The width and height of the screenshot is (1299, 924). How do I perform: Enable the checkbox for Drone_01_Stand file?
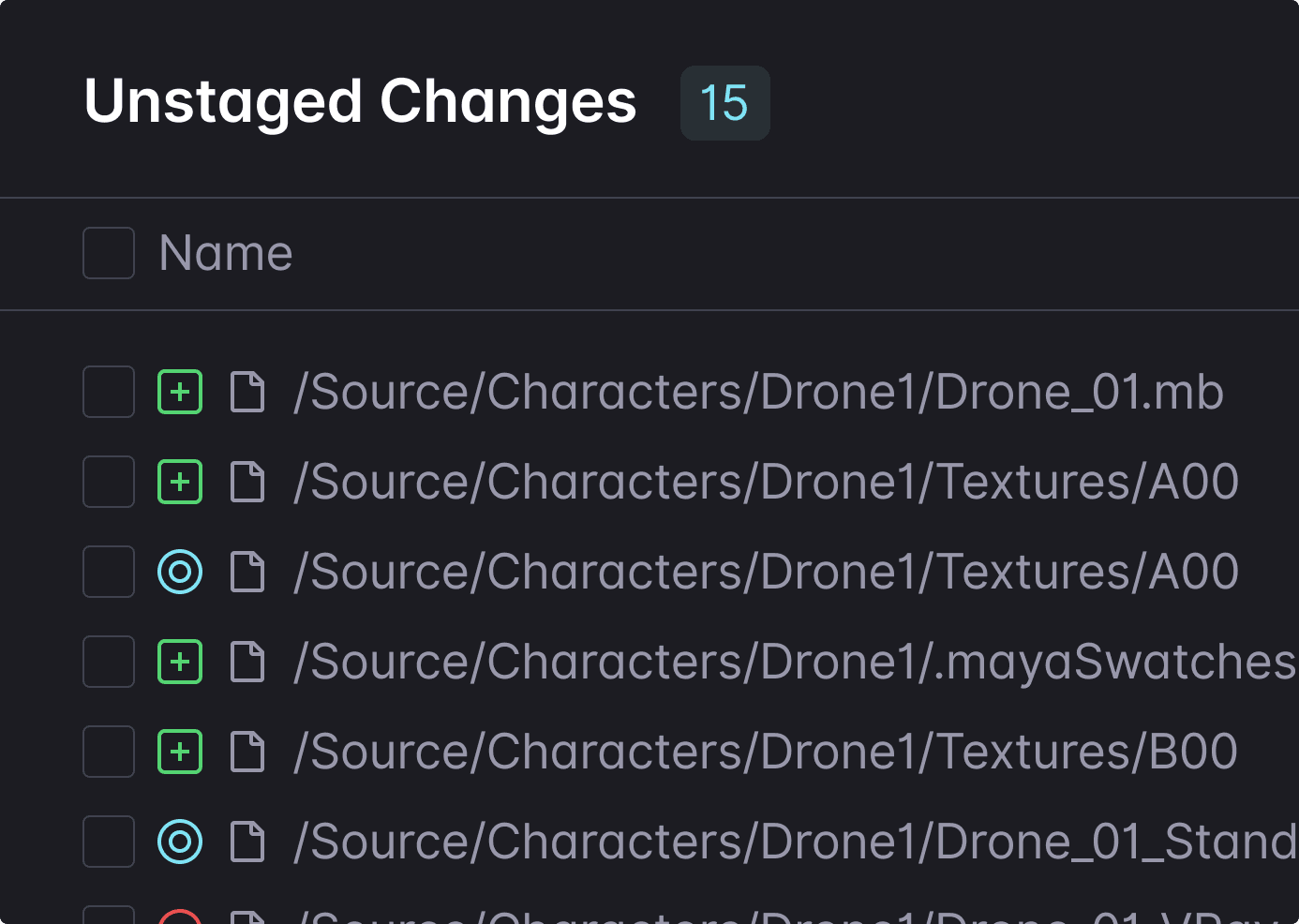coord(109,842)
